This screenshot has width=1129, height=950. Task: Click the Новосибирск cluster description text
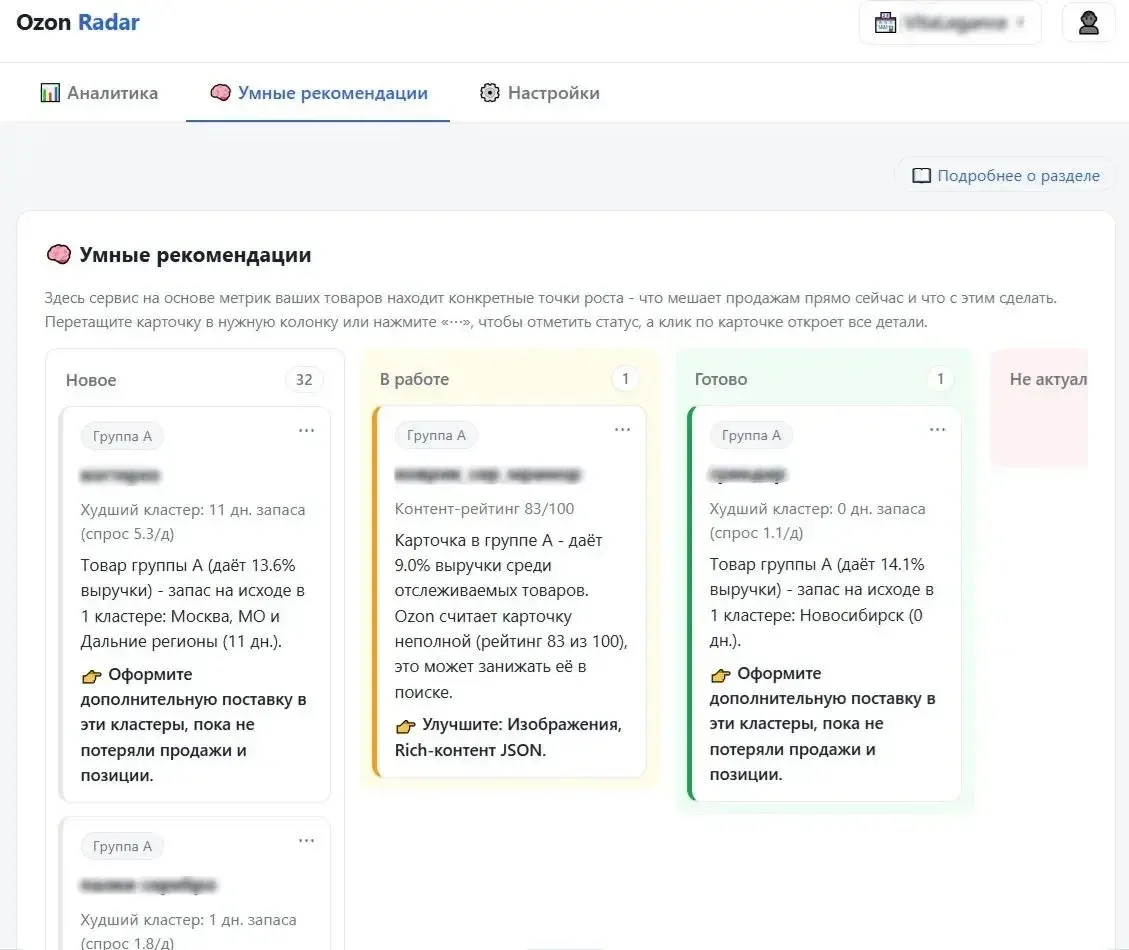tap(822, 602)
